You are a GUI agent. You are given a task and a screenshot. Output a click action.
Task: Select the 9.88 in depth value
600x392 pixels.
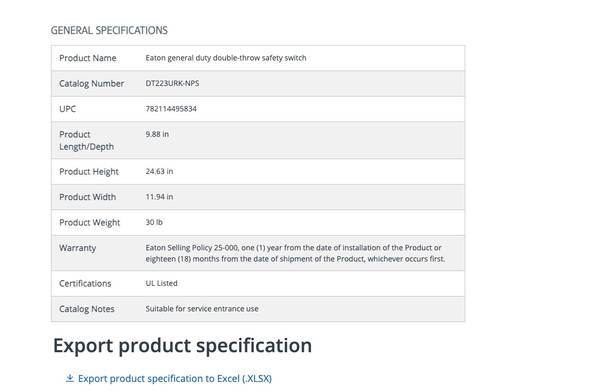tap(157, 134)
